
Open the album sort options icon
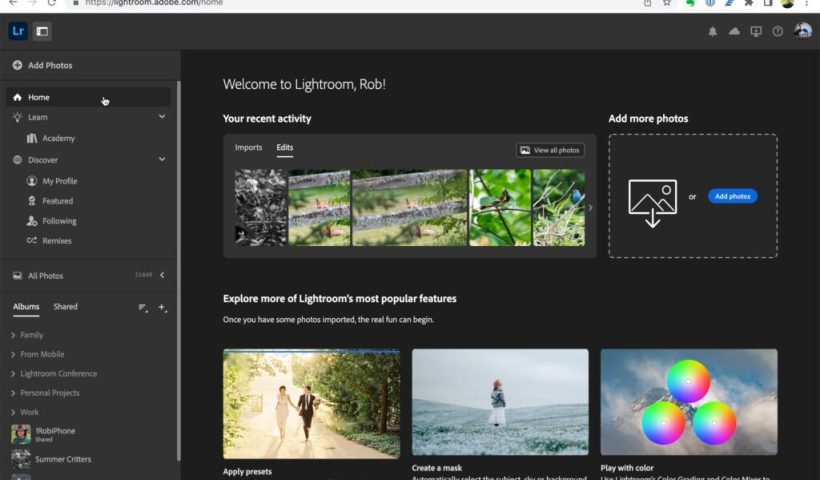coord(142,308)
